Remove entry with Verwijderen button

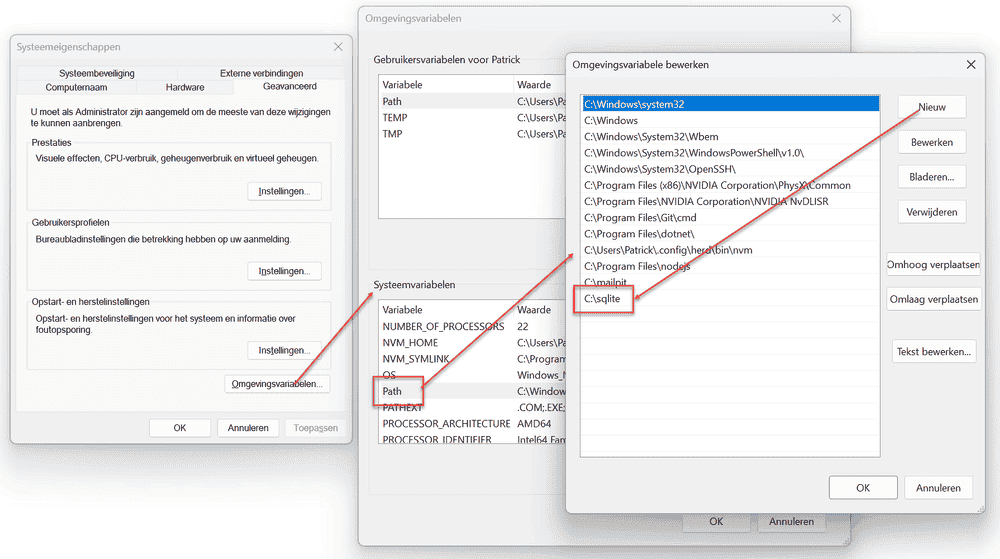pyautogui.click(x=931, y=212)
